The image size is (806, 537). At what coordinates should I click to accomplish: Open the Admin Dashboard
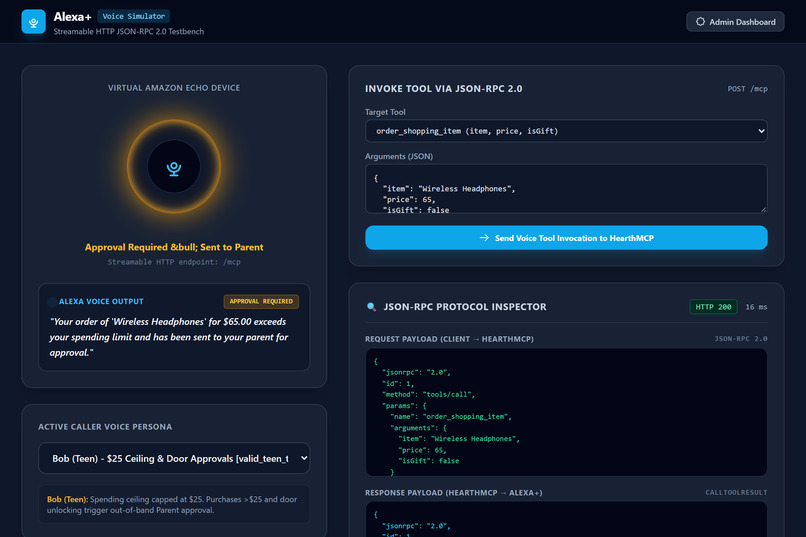735,22
